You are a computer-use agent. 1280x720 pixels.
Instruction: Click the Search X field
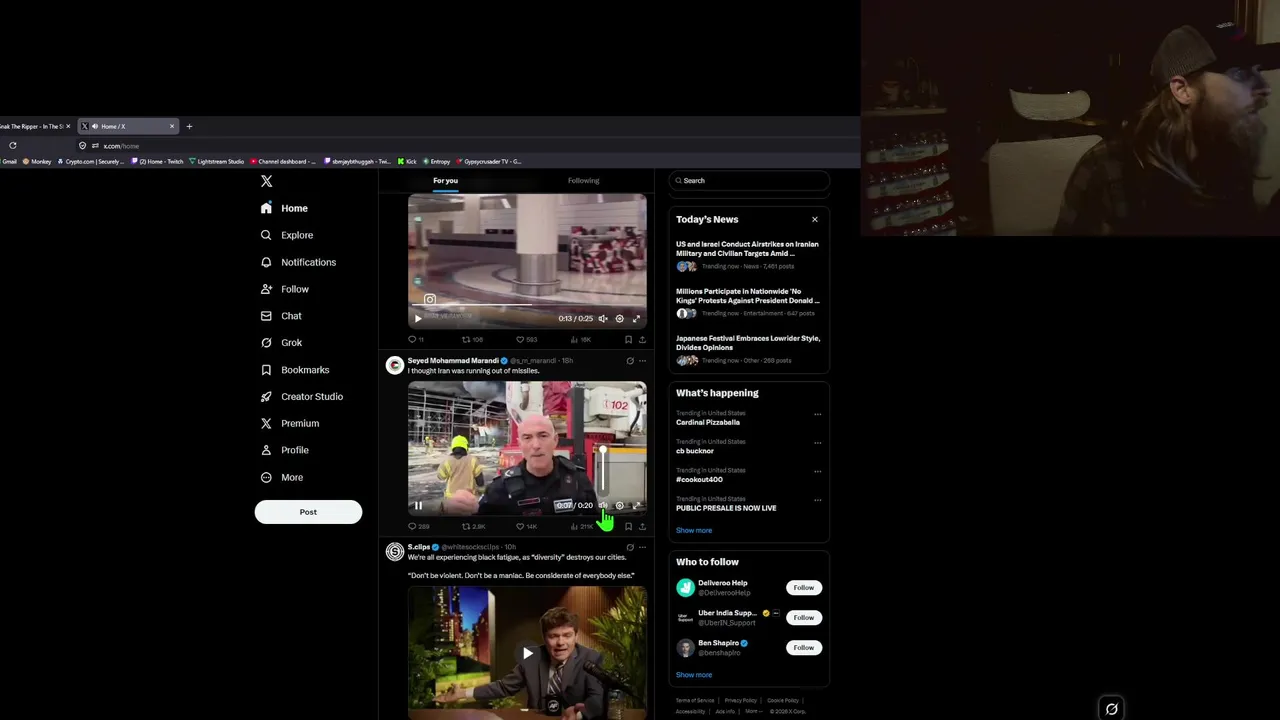[x=749, y=180]
